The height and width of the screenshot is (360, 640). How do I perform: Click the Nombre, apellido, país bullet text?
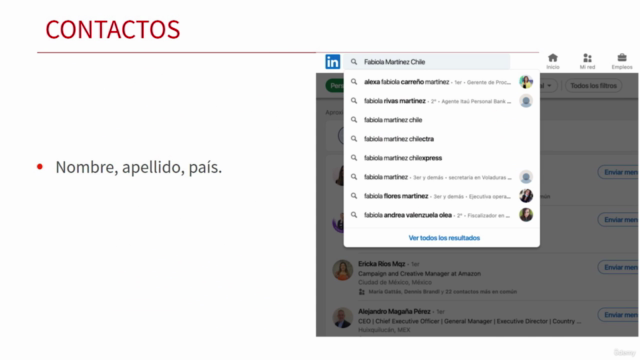pos(139,167)
